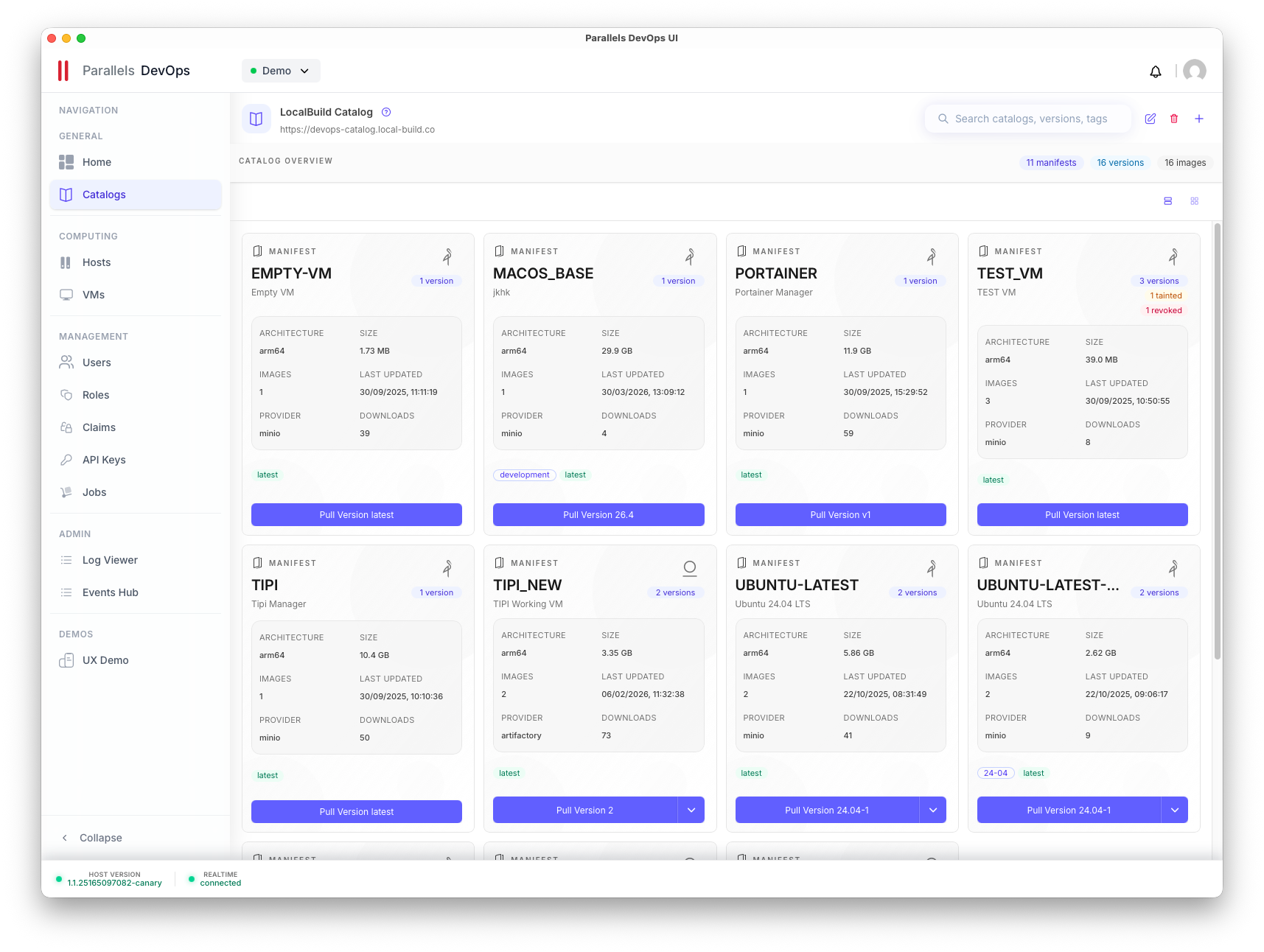
Task: Expand Pull Version 2 dropdown arrow
Action: [691, 810]
